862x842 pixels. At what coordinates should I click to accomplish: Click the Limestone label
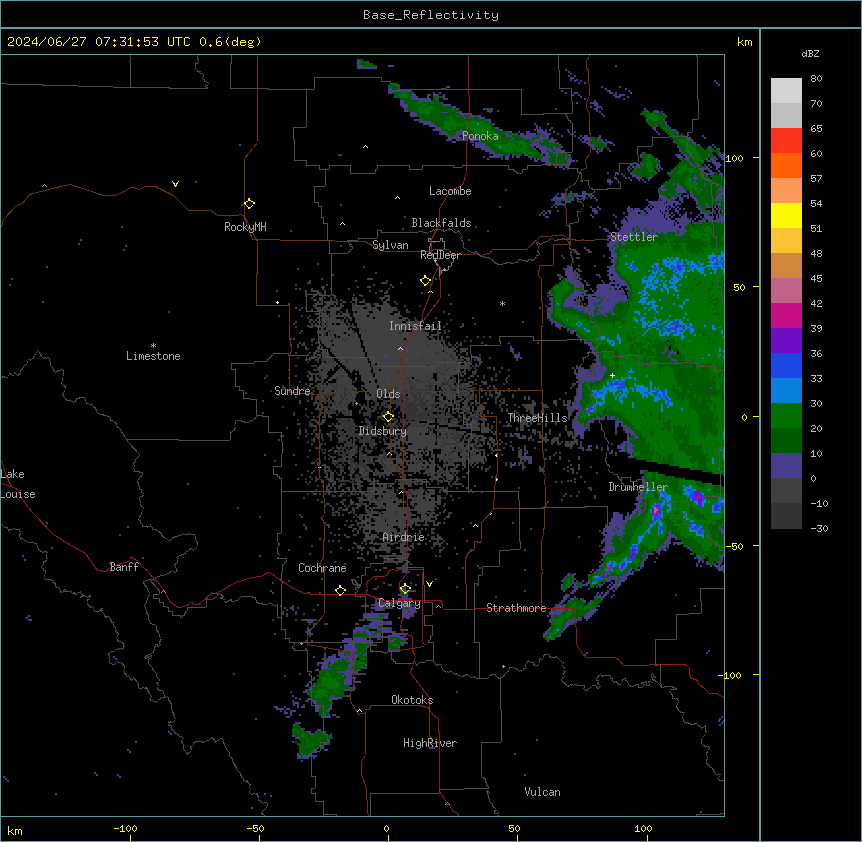click(153, 356)
